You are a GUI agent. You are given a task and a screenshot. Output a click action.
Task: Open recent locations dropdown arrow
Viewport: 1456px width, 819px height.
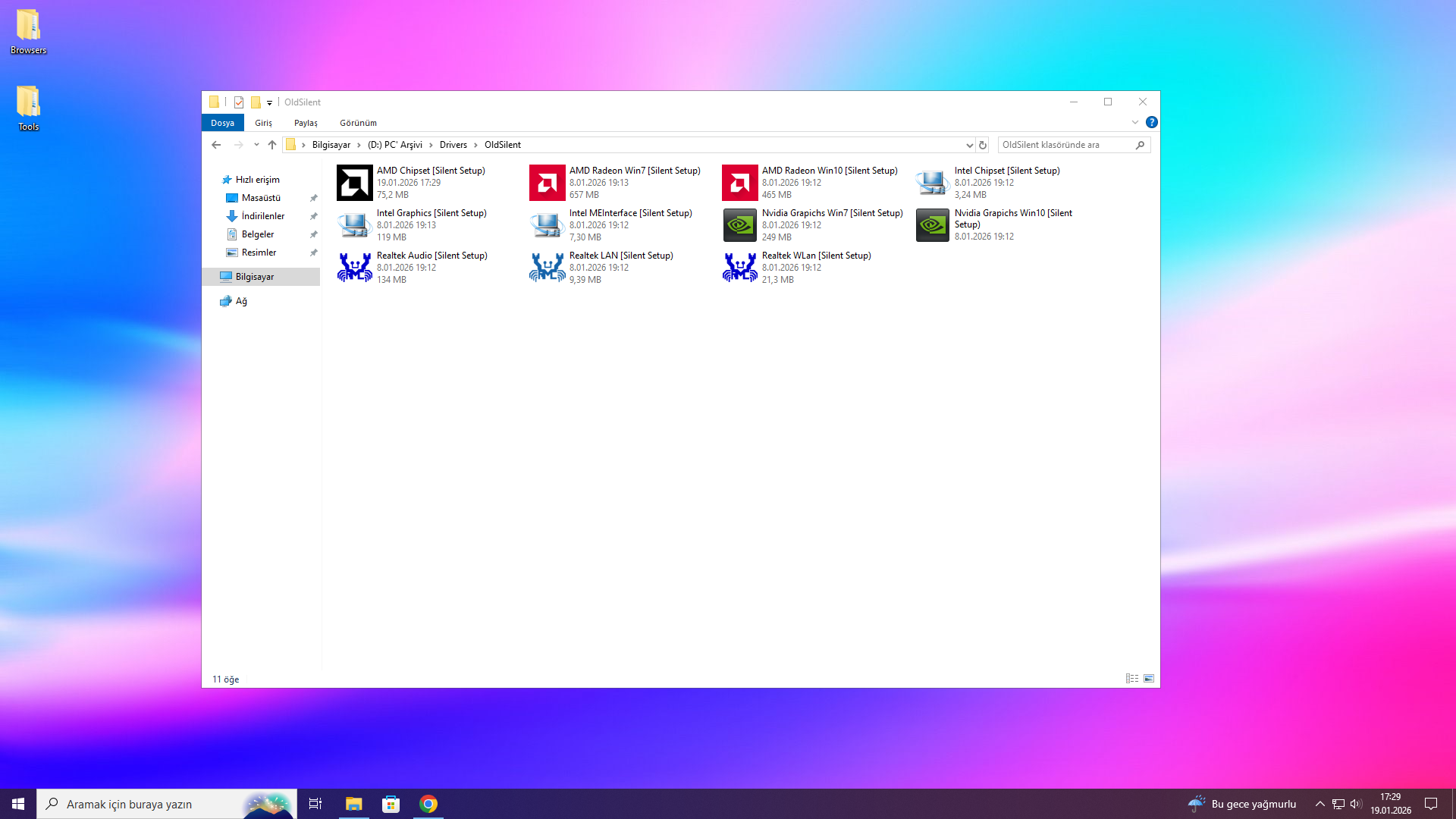click(256, 145)
